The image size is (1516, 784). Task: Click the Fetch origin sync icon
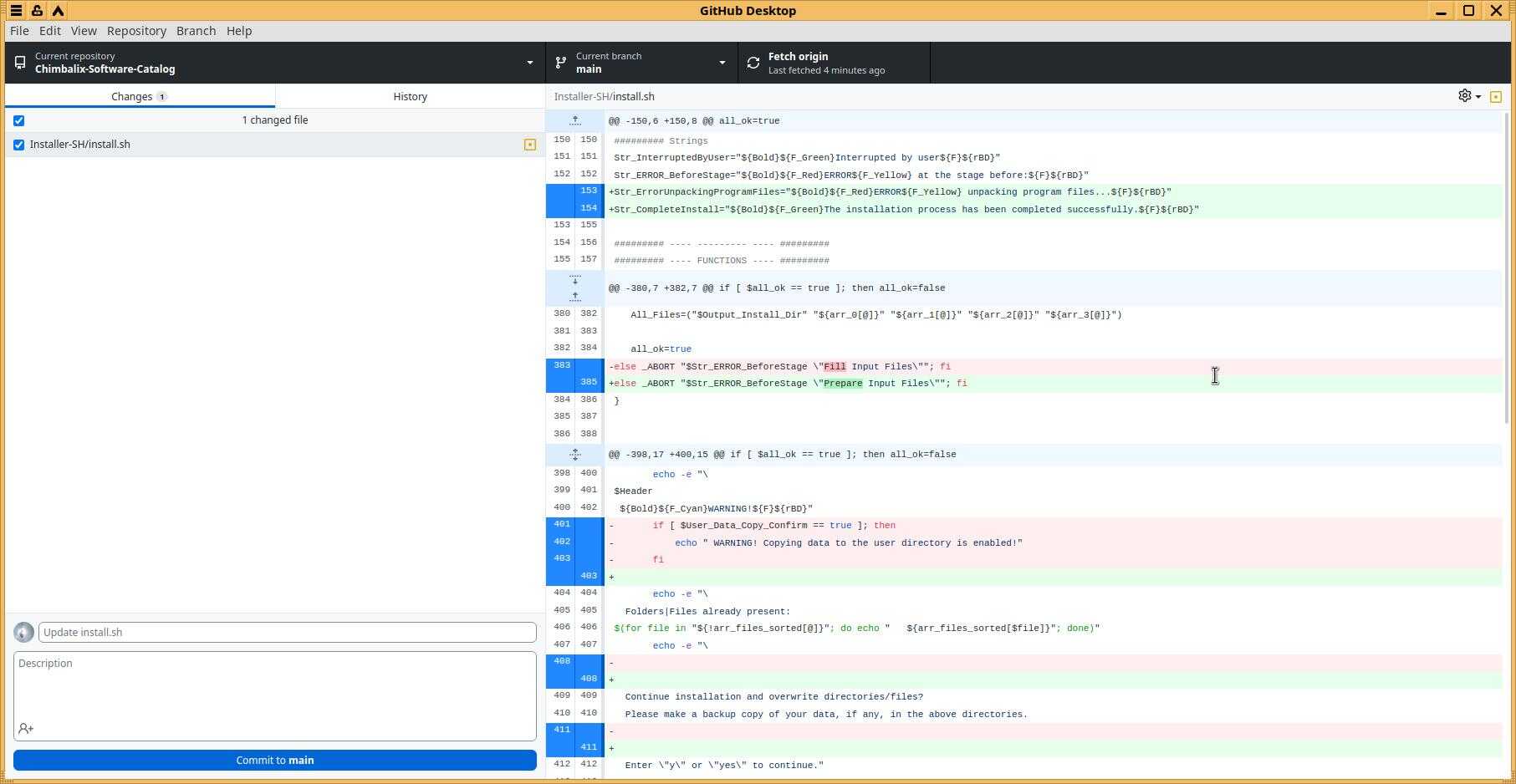tap(753, 63)
